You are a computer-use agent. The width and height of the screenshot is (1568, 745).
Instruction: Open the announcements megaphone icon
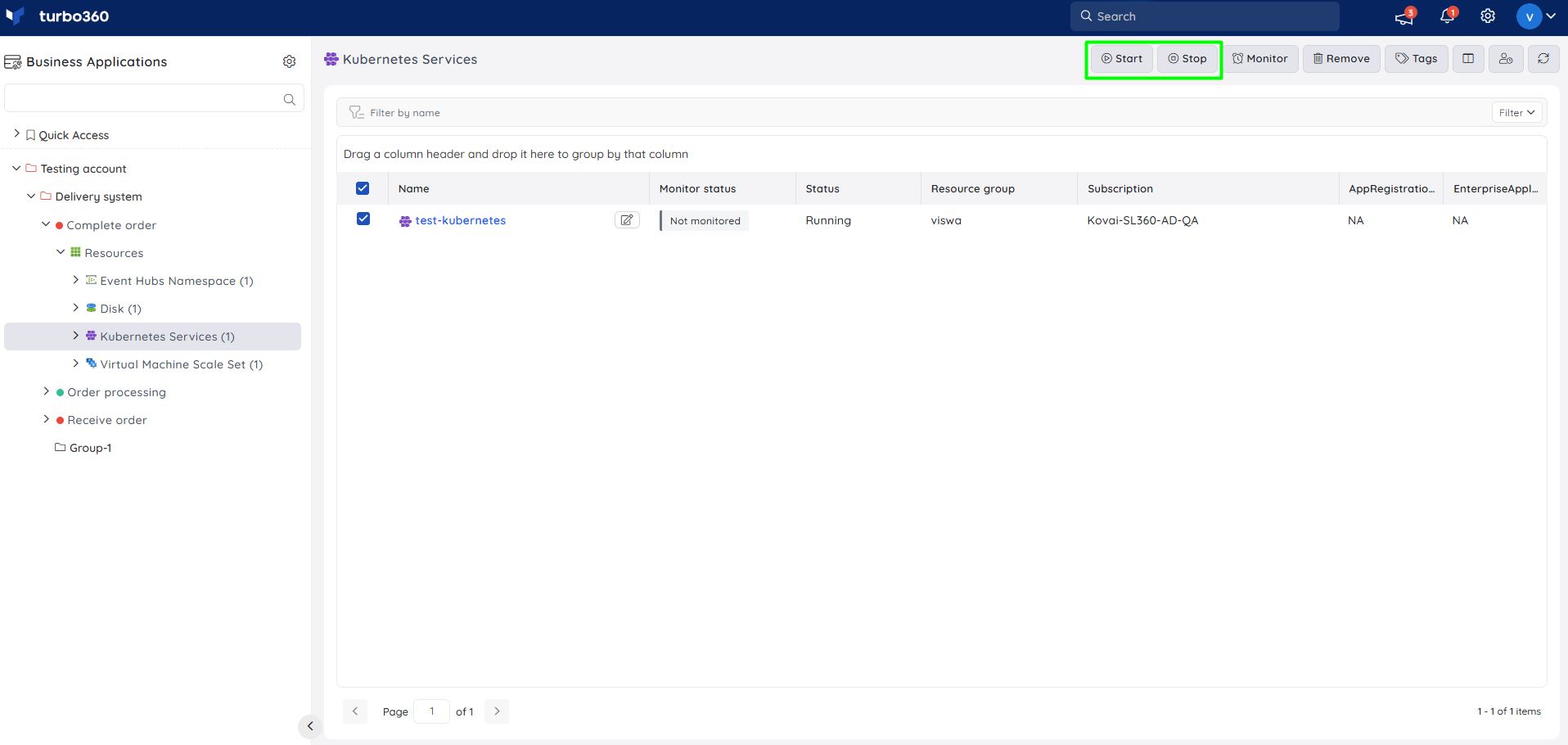tap(1404, 16)
